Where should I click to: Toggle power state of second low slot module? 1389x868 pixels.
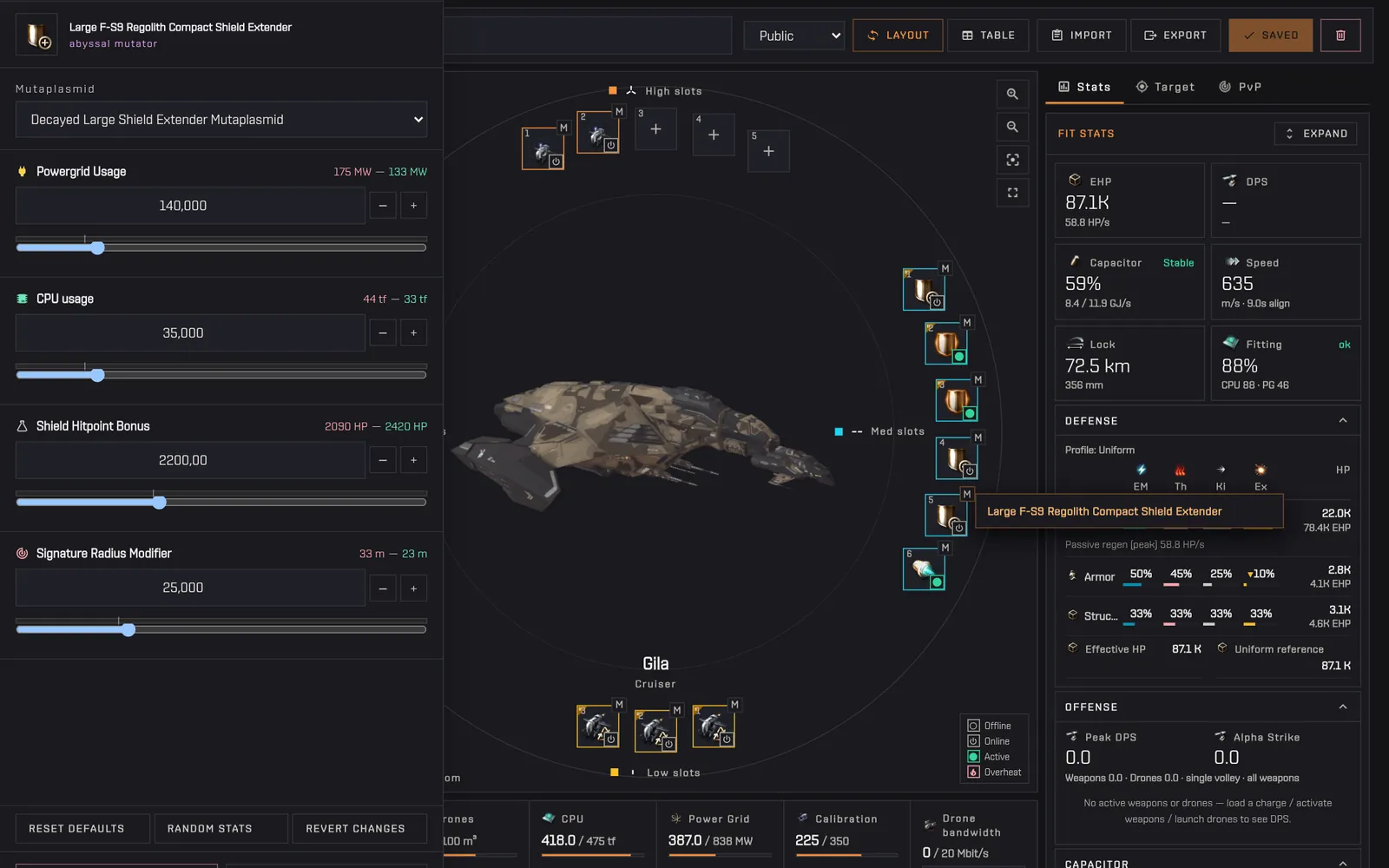coord(668,744)
